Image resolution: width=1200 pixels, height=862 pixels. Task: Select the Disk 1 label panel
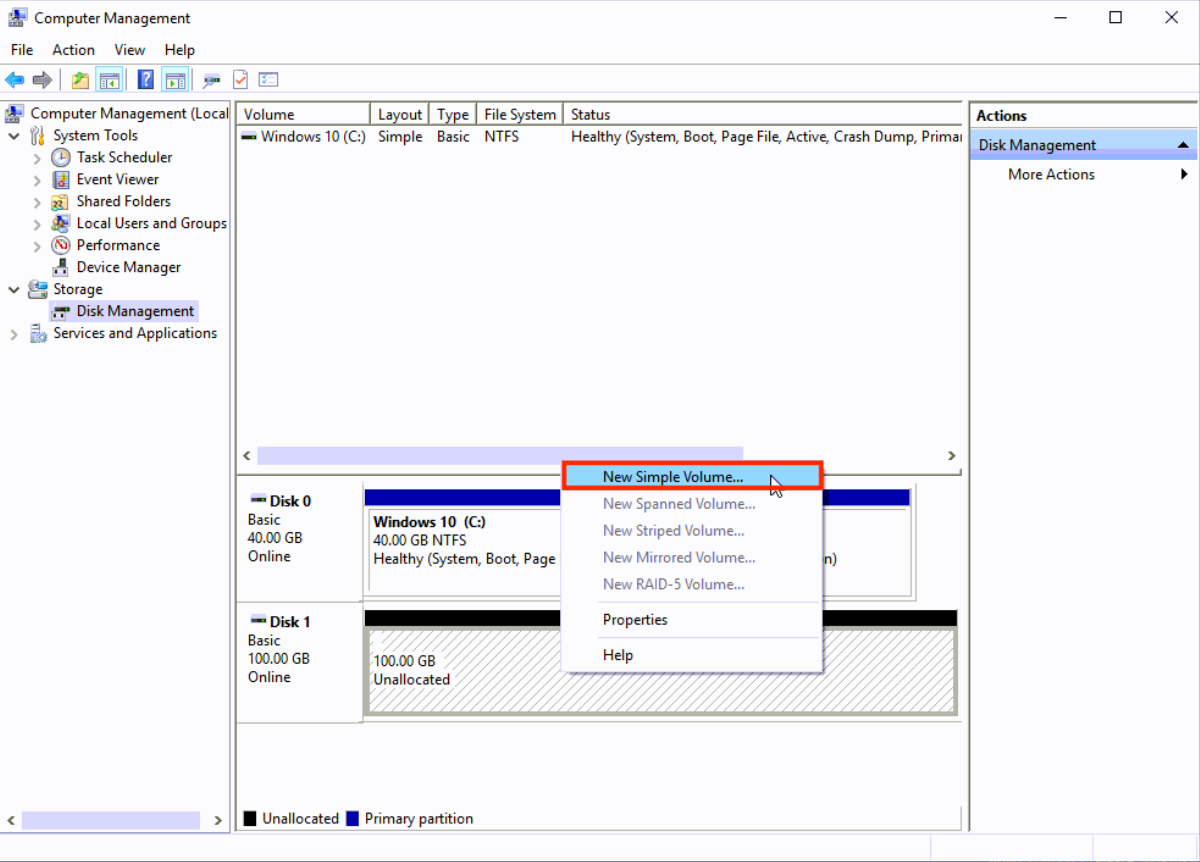pyautogui.click(x=300, y=662)
